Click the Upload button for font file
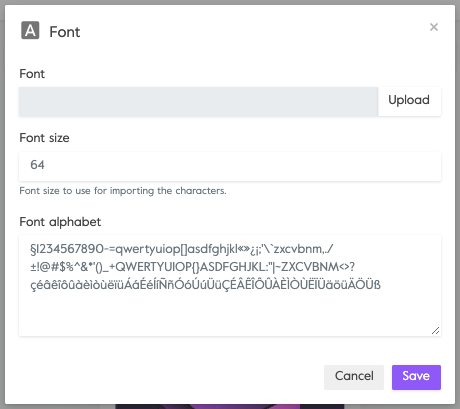 click(x=409, y=101)
